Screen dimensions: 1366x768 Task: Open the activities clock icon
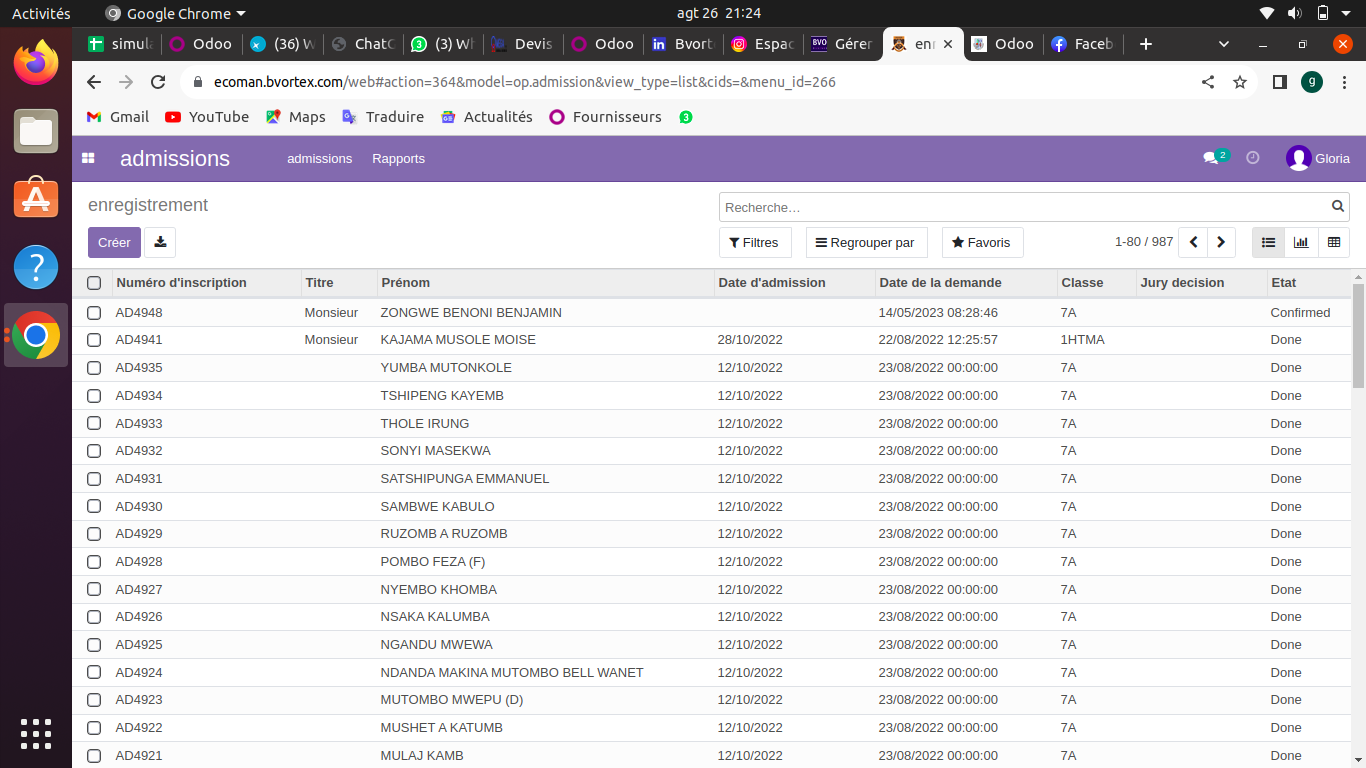1252,158
